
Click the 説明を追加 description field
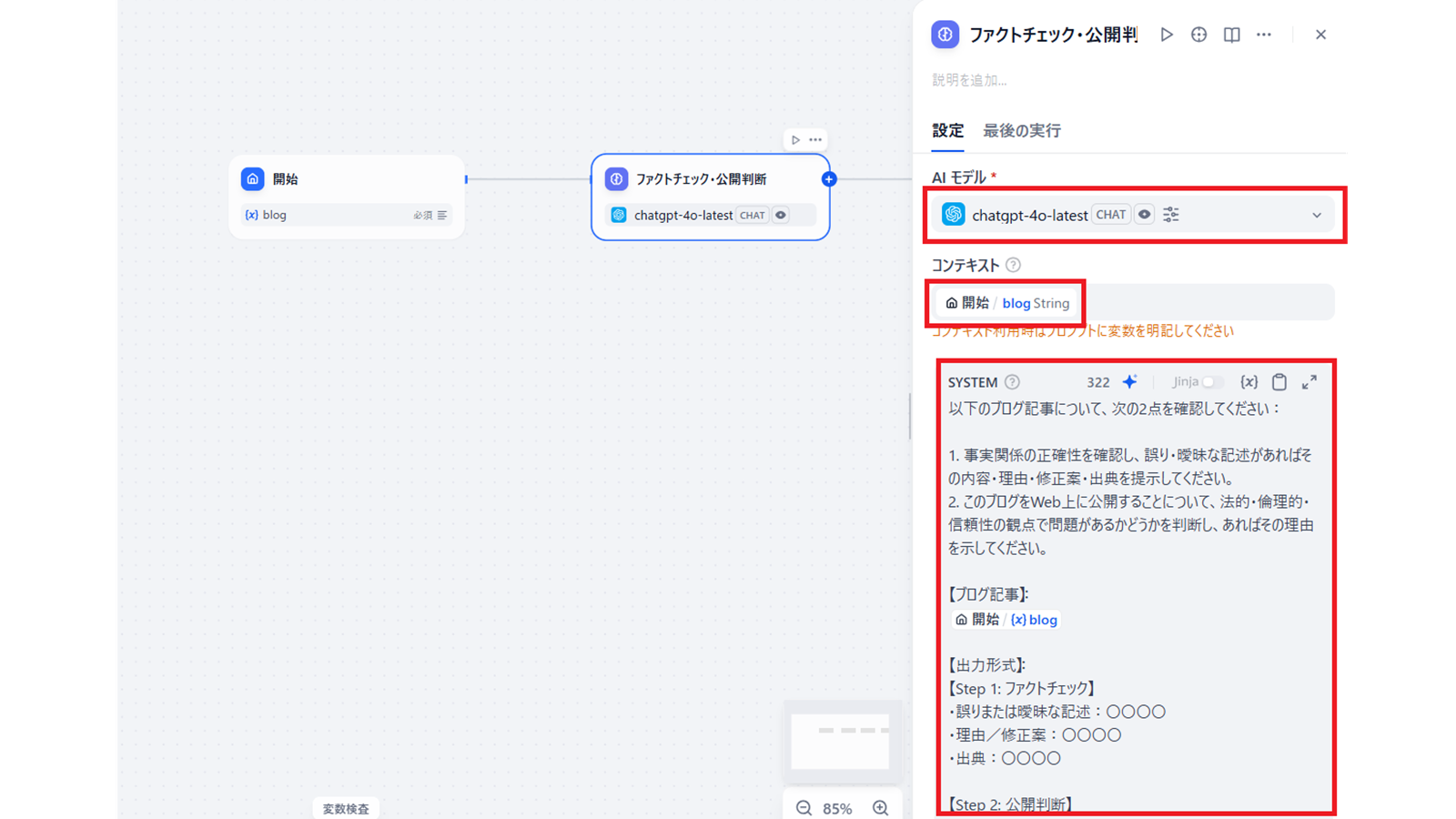[970, 80]
